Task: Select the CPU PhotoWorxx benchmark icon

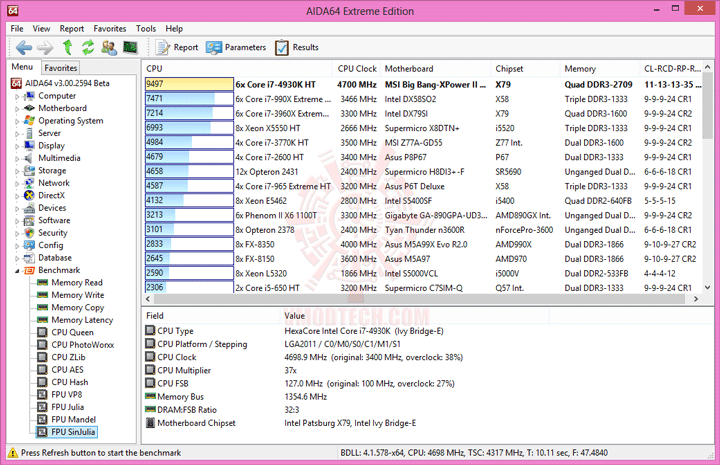Action: (x=42, y=344)
